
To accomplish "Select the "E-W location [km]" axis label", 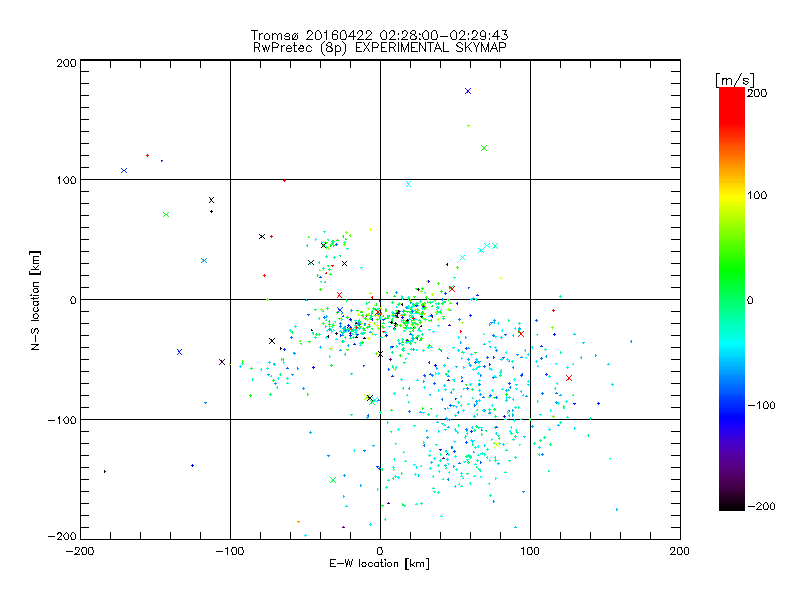I will click(x=379, y=564).
